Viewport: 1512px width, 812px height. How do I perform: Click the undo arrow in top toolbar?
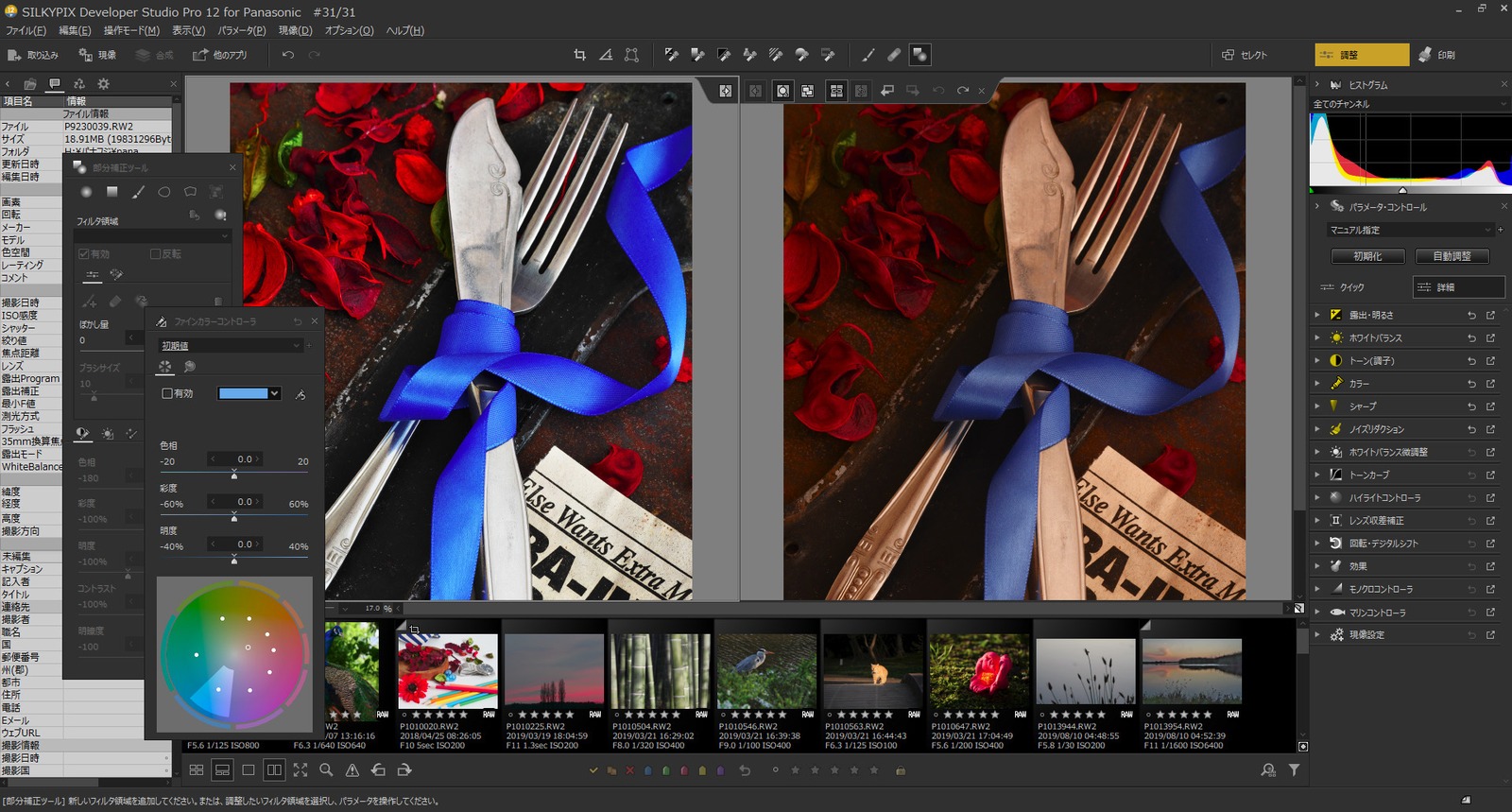288,55
